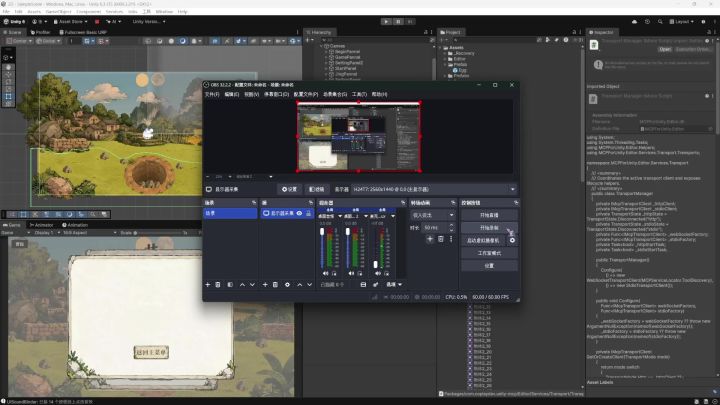Click Unity Play button in top toolbar

pos(386,22)
